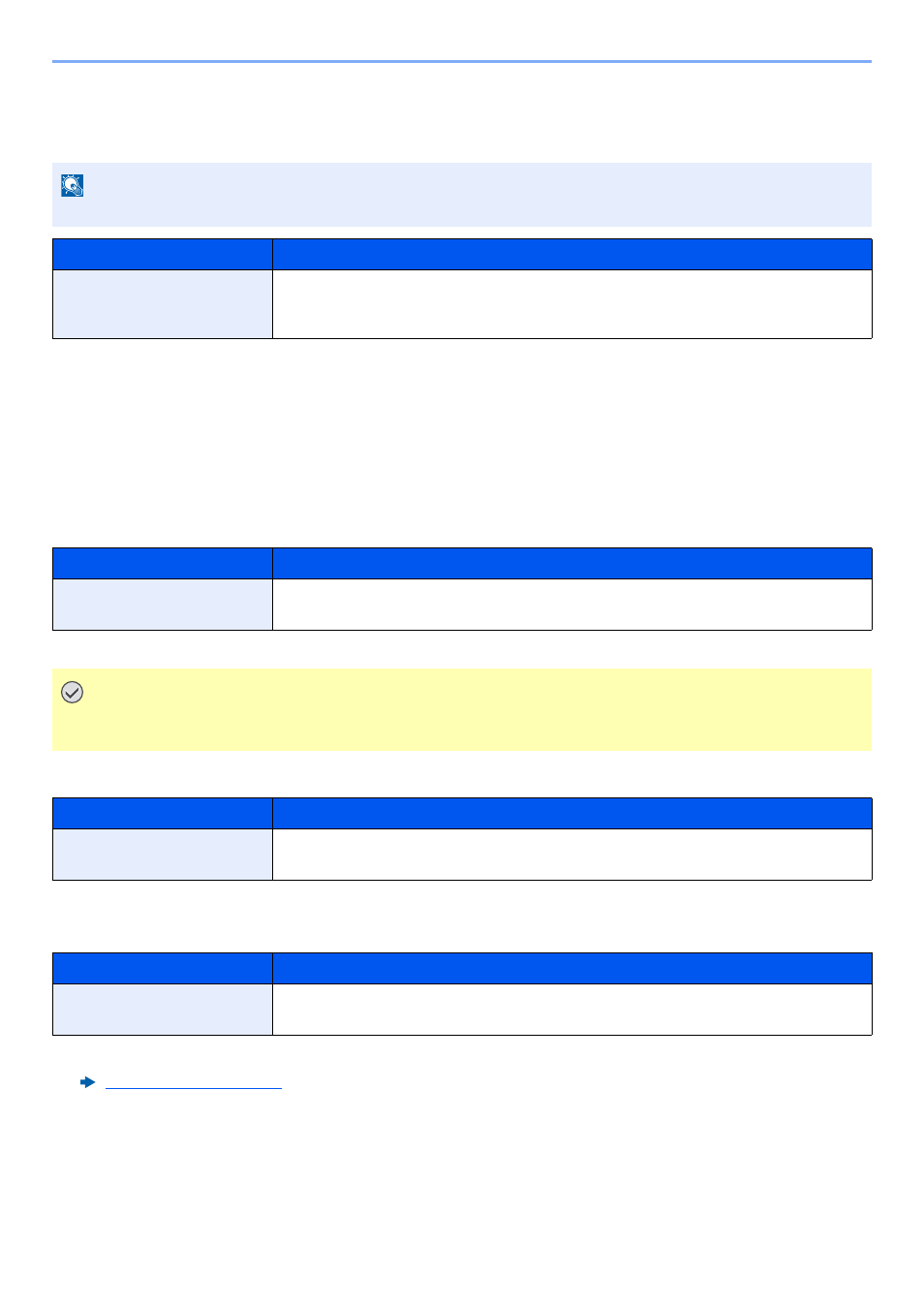The image size is (924, 1308).
Task: Open the underlined blue reference link
Action: 194,1083
